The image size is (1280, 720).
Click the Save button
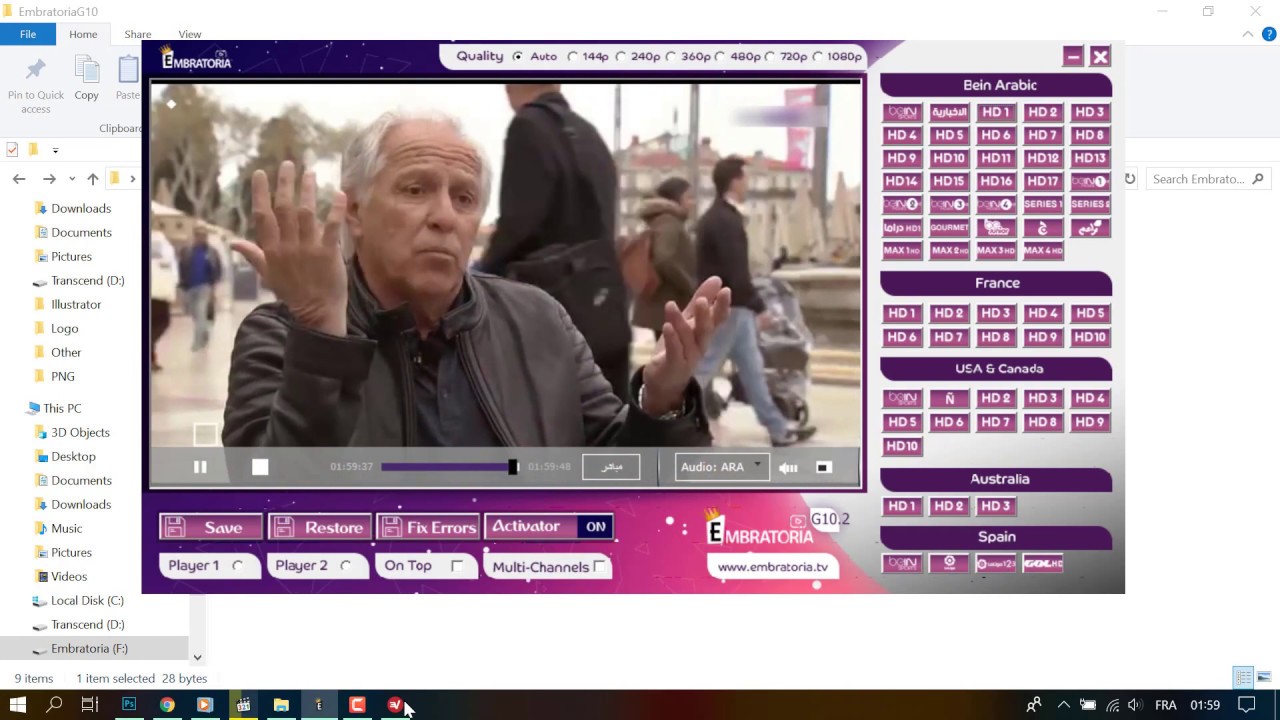[x=211, y=527]
